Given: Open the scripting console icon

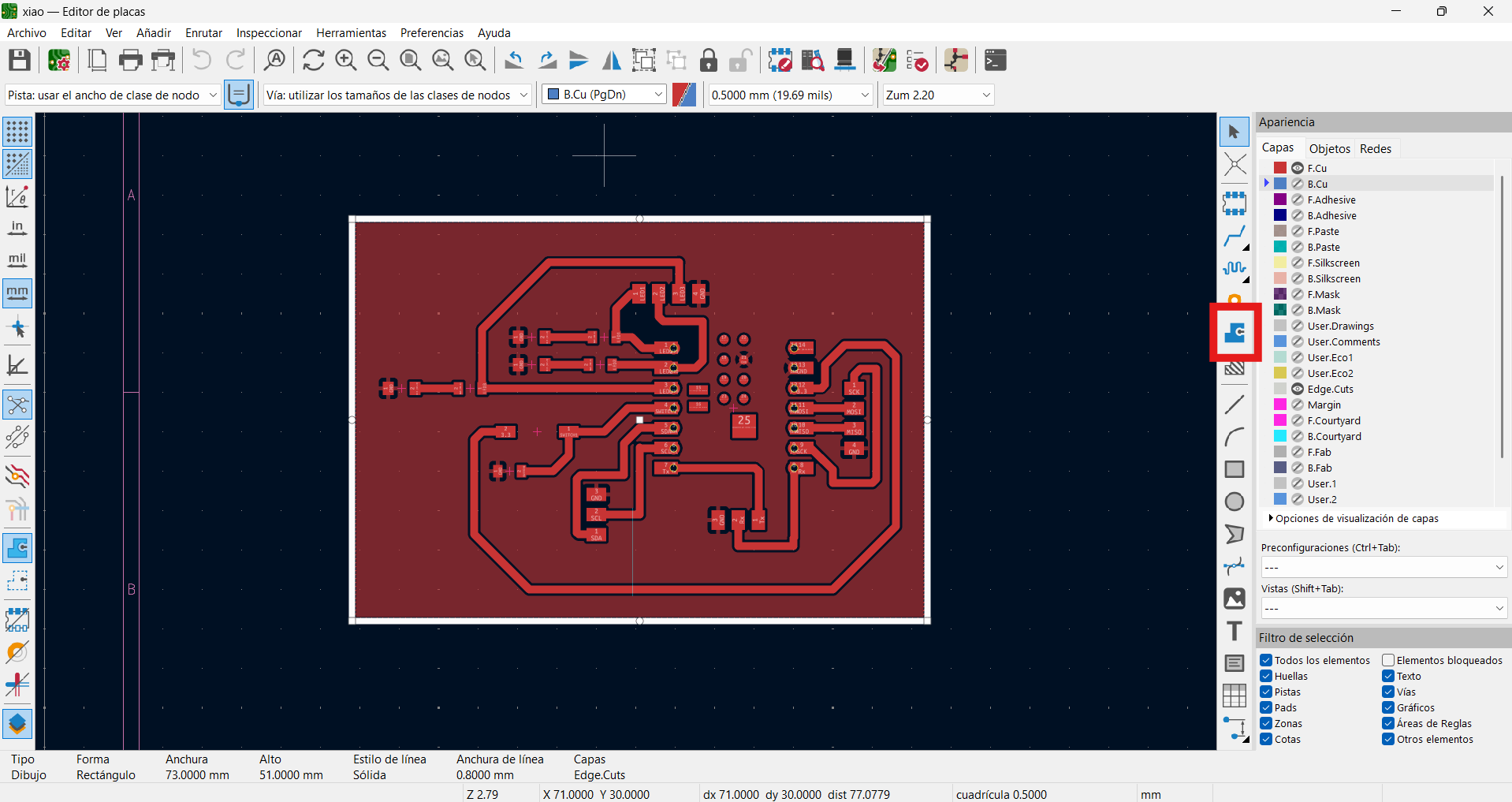Looking at the screenshot, I should tap(996, 60).
